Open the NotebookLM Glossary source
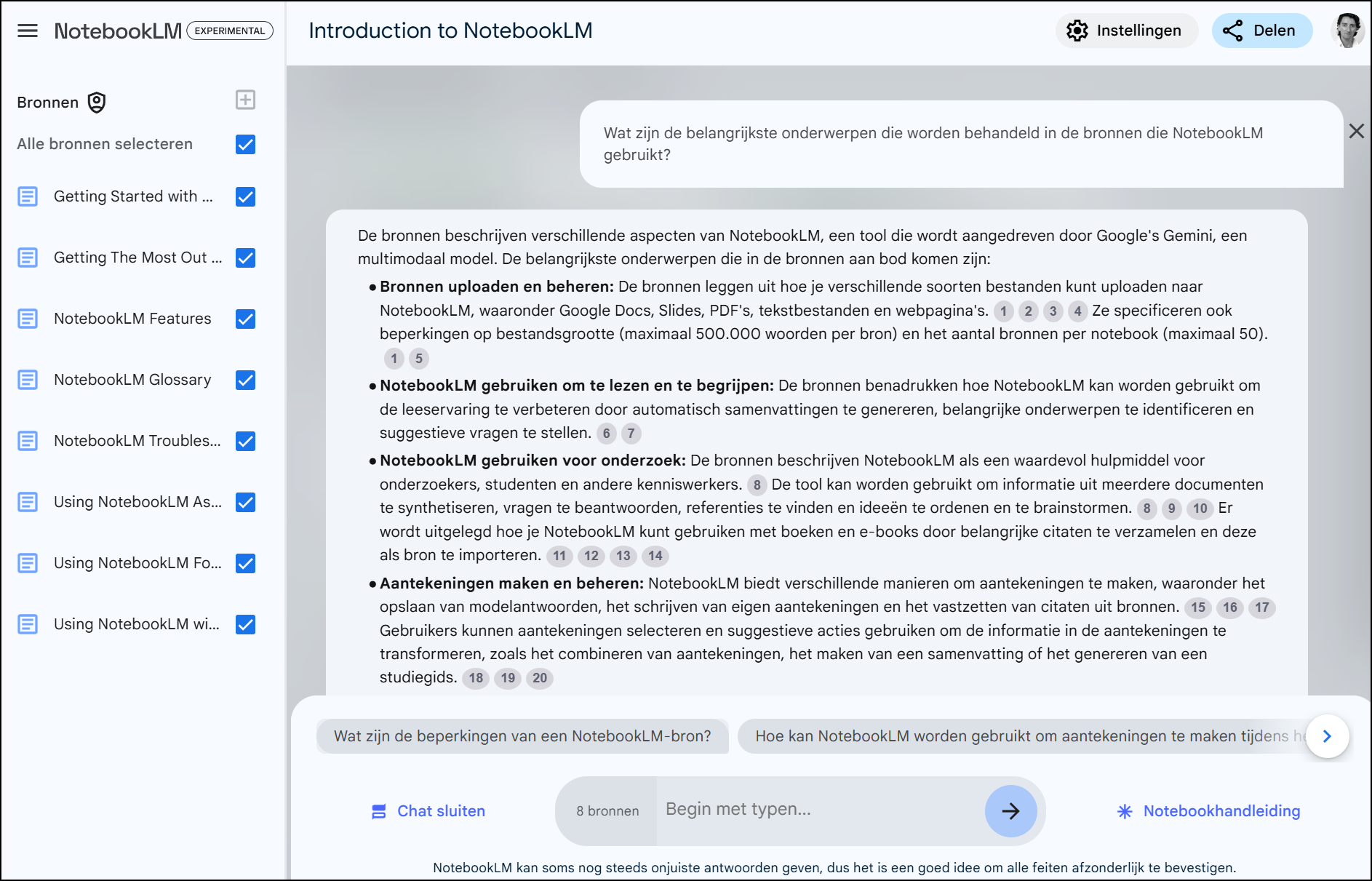This screenshot has height=881, width=1372. tap(132, 380)
